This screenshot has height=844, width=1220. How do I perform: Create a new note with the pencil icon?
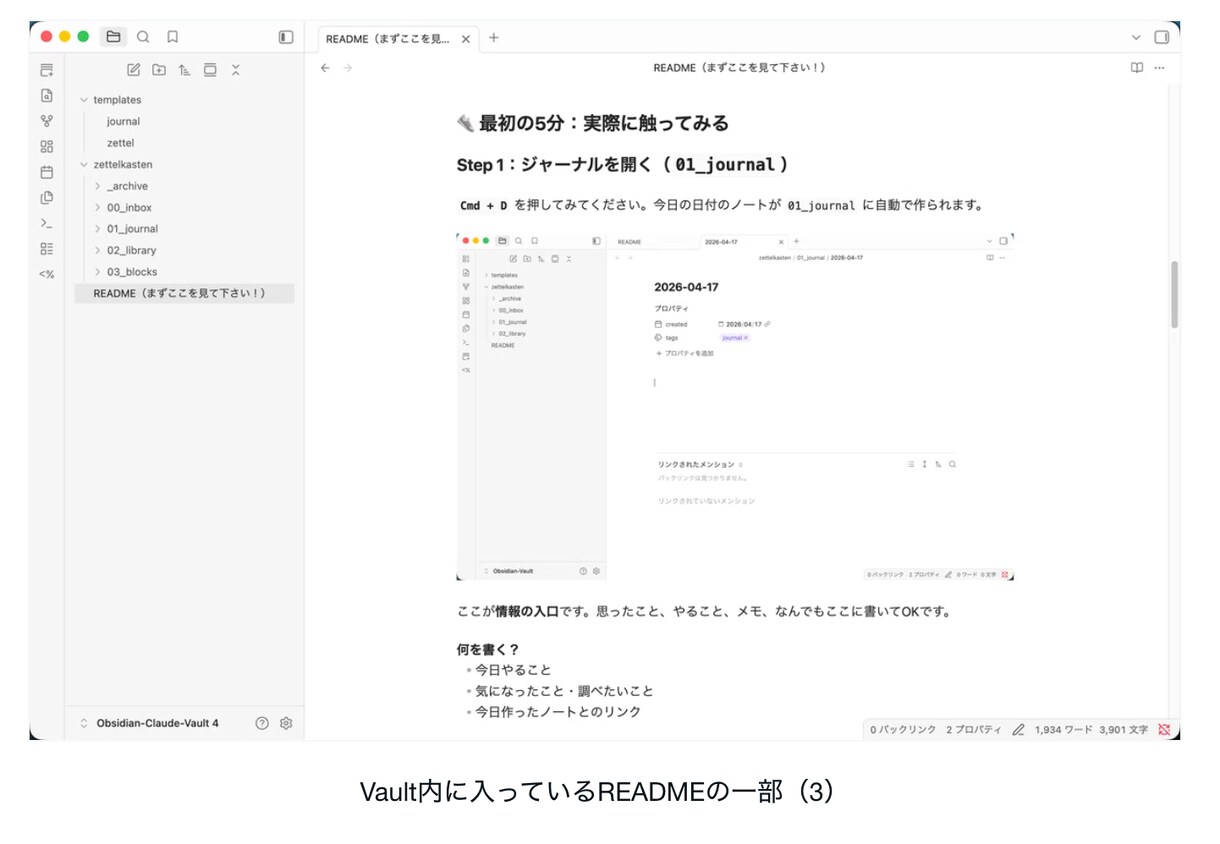[x=133, y=70]
